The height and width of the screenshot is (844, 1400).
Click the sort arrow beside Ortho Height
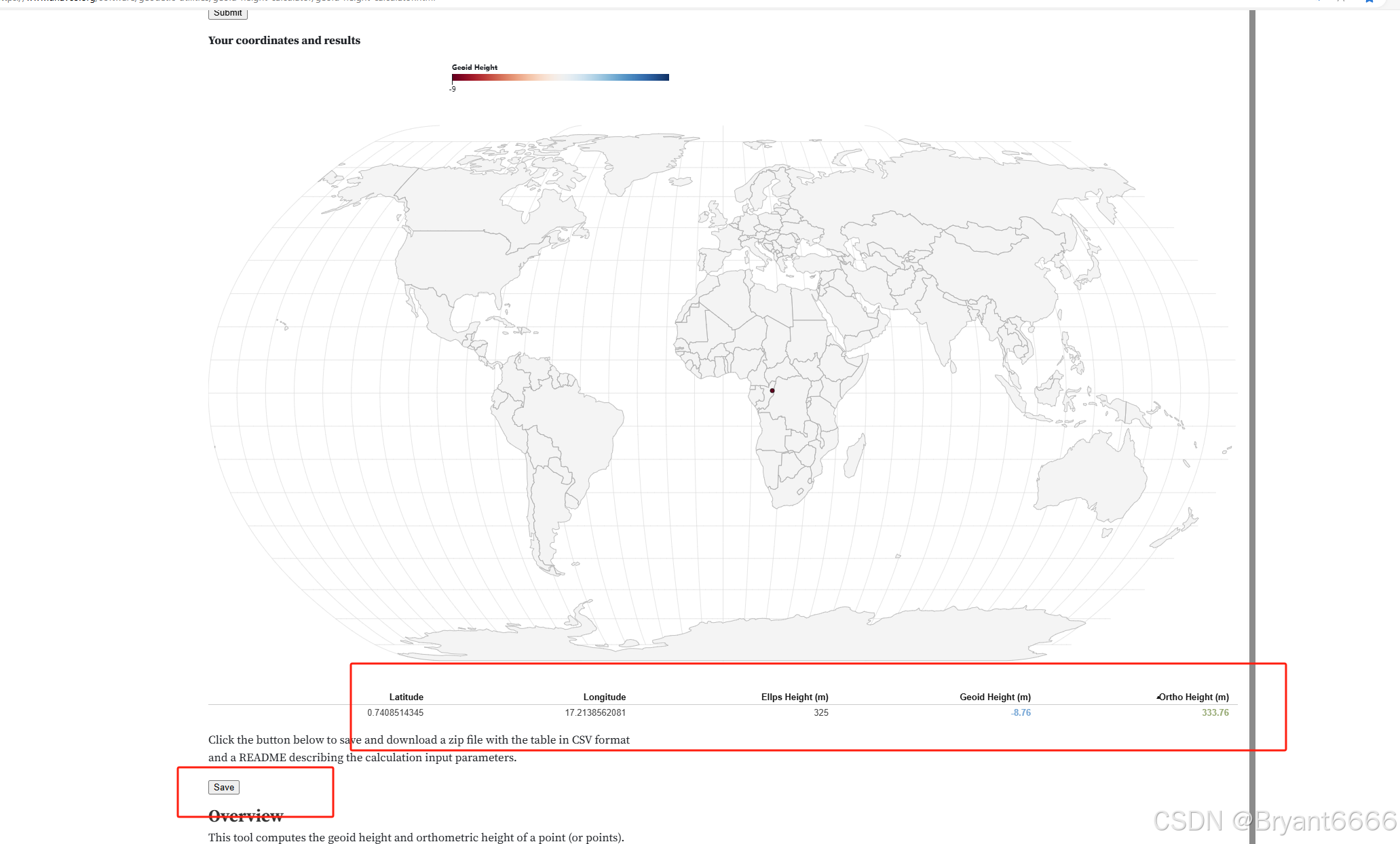pyautogui.click(x=1158, y=697)
